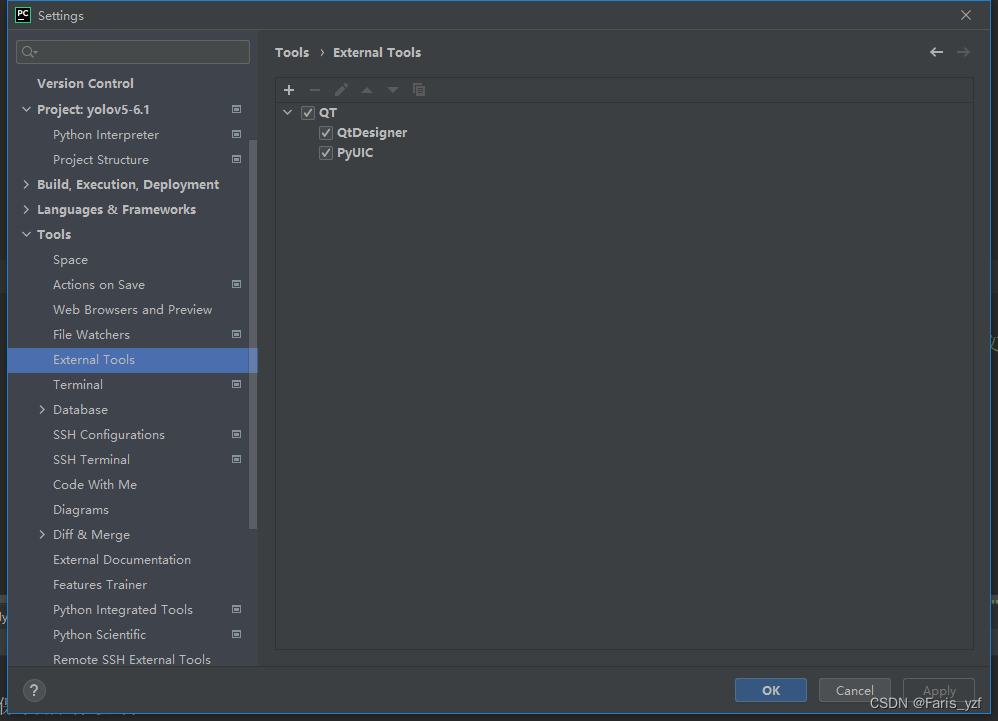Select the QtDesigner tool entry
The height and width of the screenshot is (721, 998).
pos(372,133)
